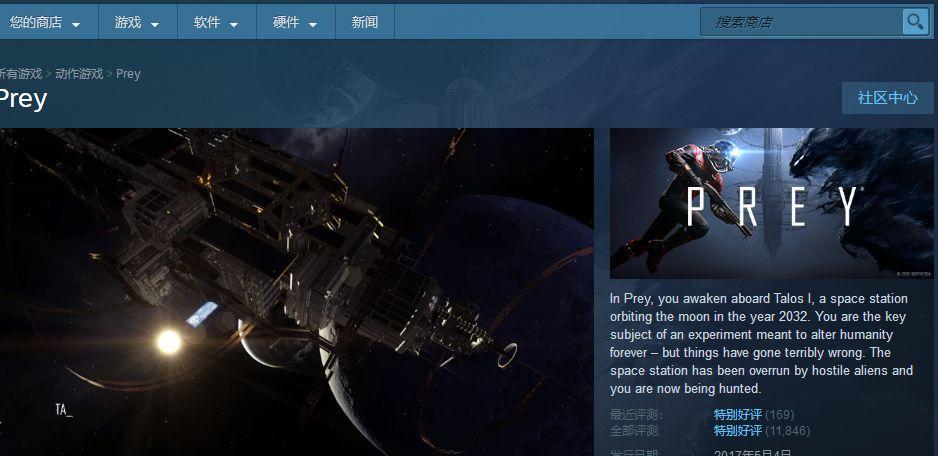Click the search magnifier icon

[x=915, y=22]
